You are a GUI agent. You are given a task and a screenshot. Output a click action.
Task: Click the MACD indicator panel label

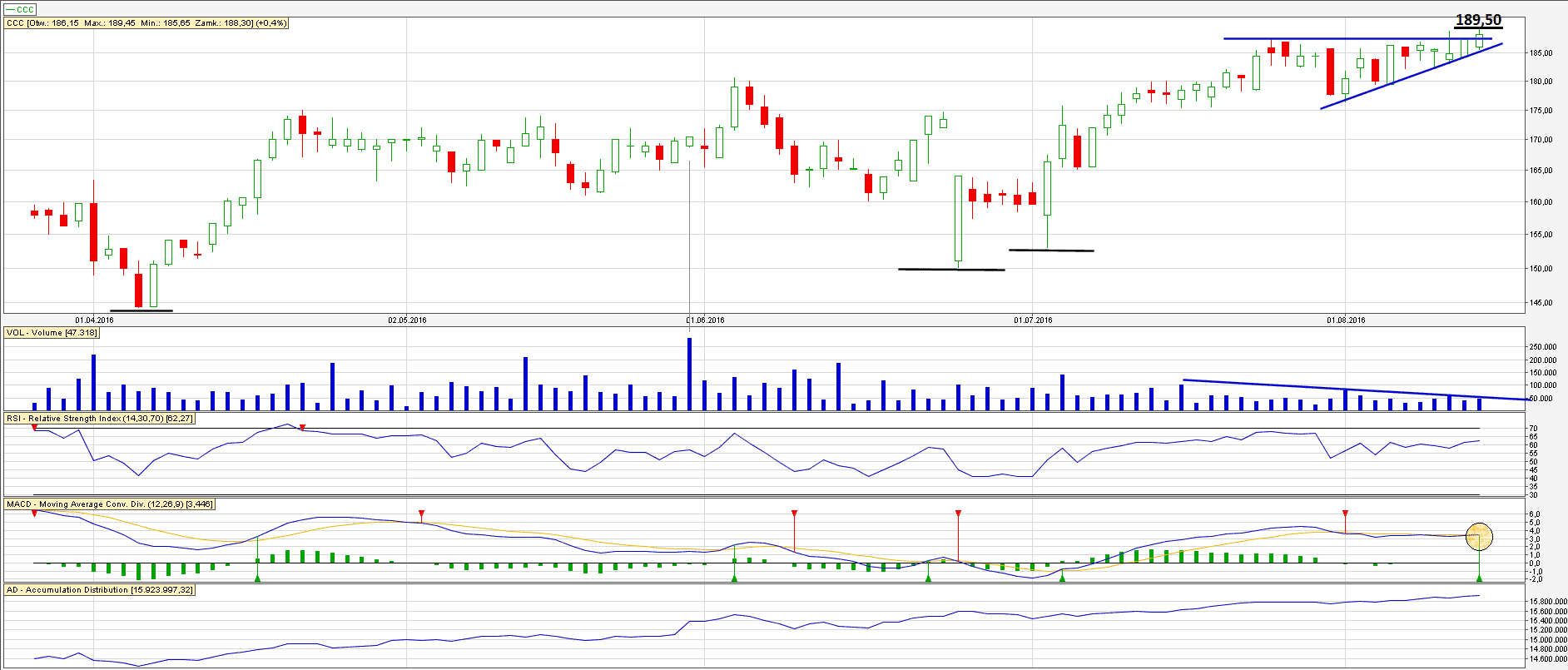[109, 504]
